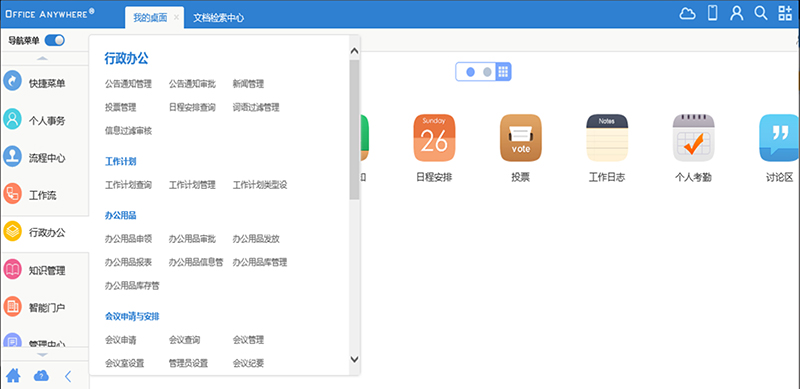Open 知识管理 in the sidebar
The width and height of the screenshot is (800, 389).
pyautogui.click(x=44, y=270)
